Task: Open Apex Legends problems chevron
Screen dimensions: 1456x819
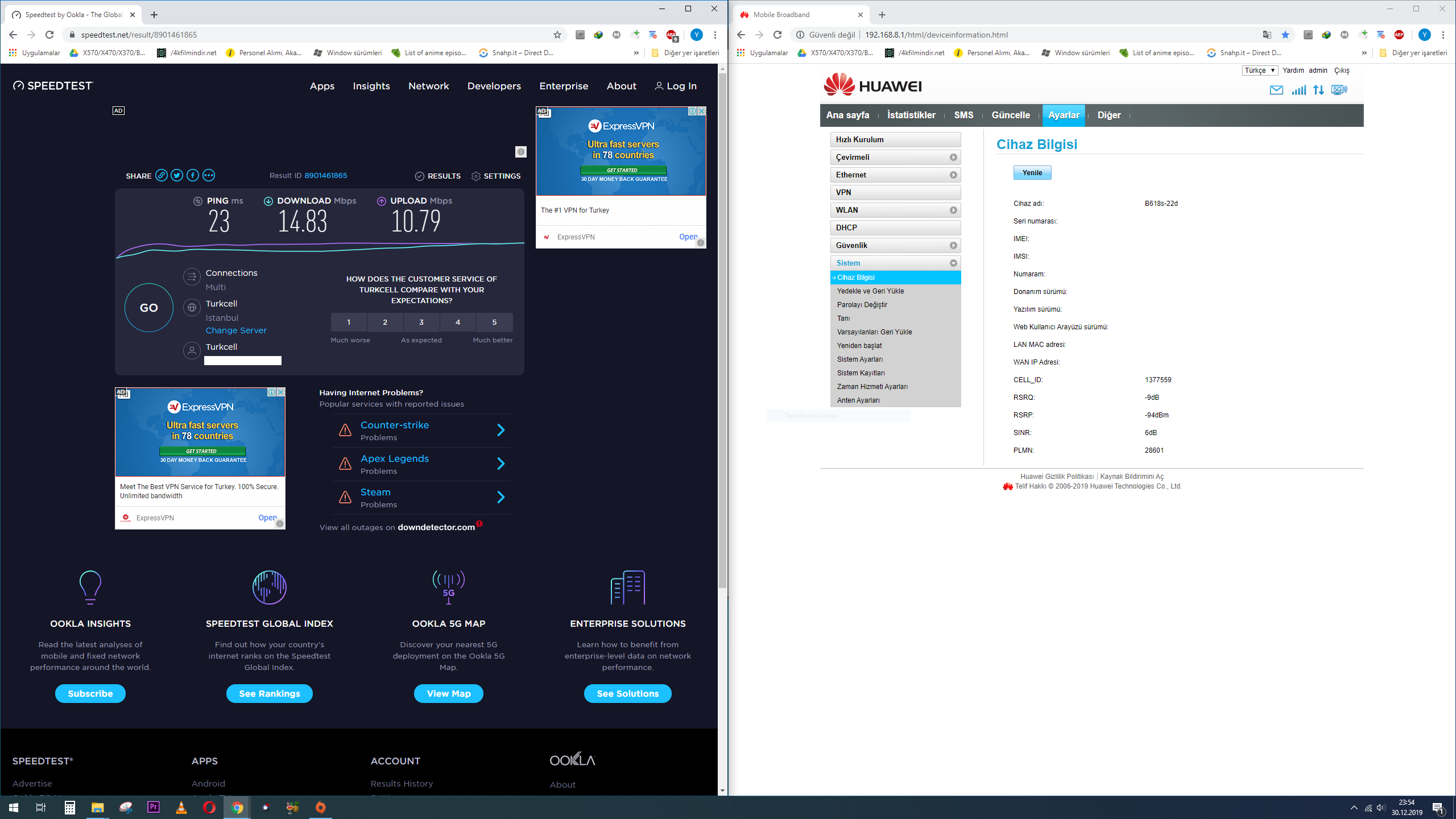Action: pyautogui.click(x=500, y=464)
